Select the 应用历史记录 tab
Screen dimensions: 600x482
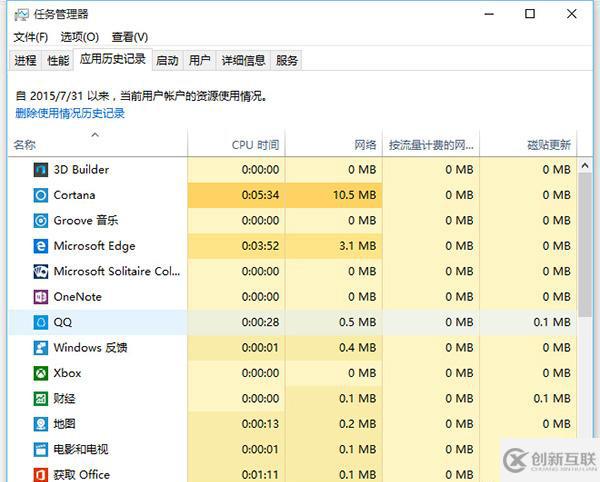point(113,59)
